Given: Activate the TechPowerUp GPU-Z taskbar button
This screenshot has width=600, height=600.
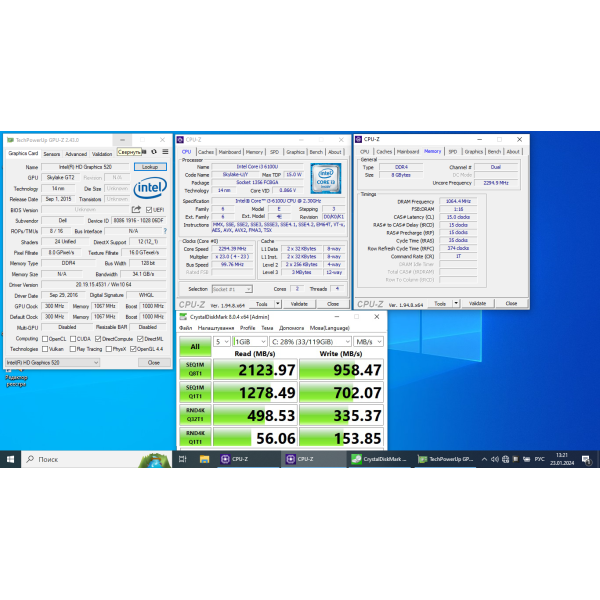Looking at the screenshot, I should point(446,459).
